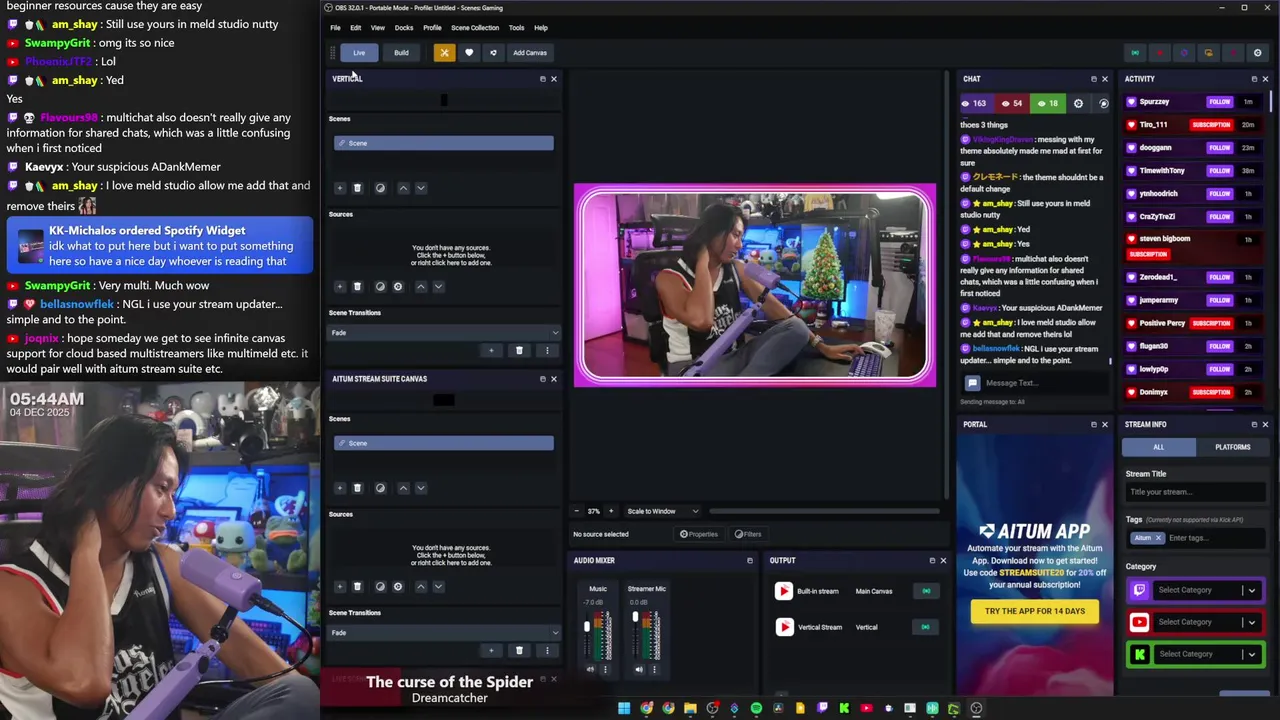1280x720 pixels.
Task: Open the Tools menu
Action: [x=516, y=28]
